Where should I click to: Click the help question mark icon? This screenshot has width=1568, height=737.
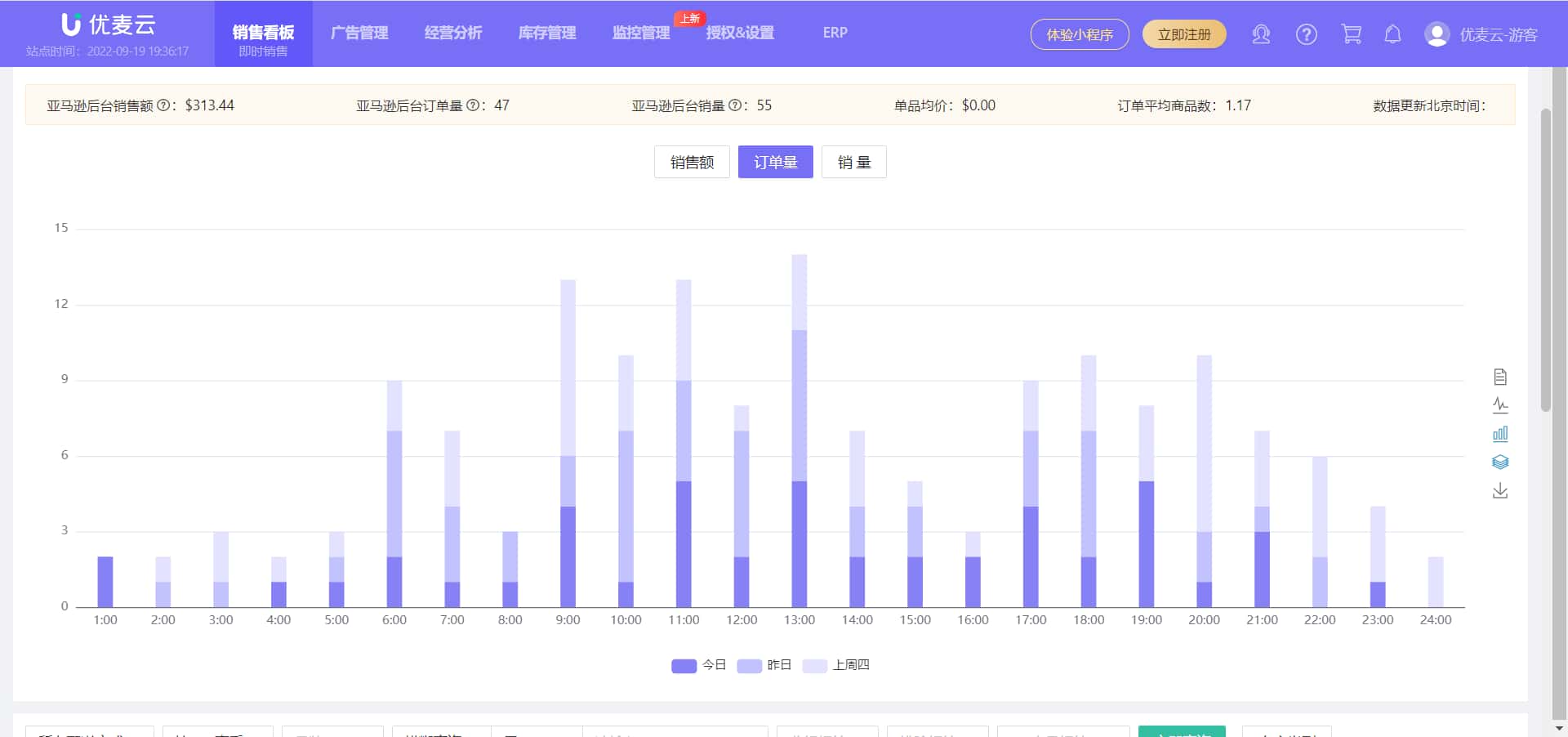click(1306, 34)
